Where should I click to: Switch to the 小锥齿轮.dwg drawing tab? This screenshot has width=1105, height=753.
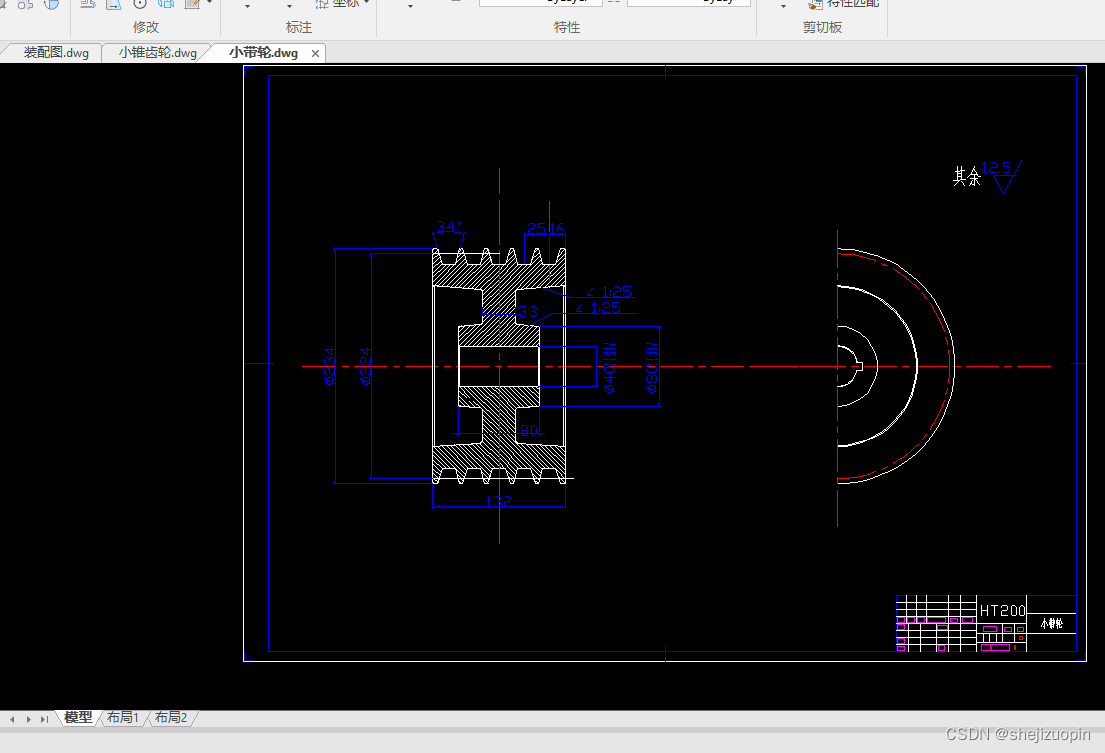tap(157, 53)
